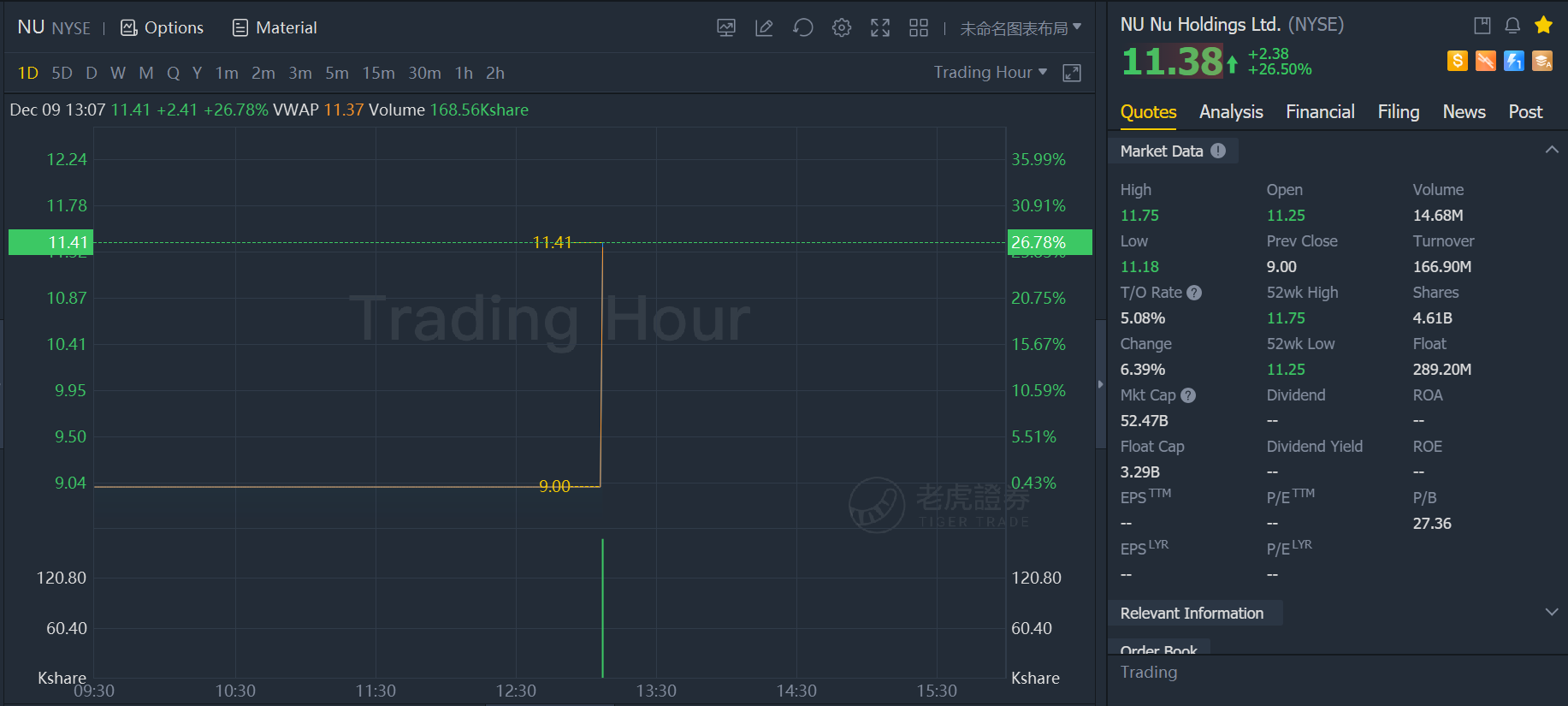Screen dimensions: 1568x706
Task: Select the 1m interval
Action: (x=227, y=74)
